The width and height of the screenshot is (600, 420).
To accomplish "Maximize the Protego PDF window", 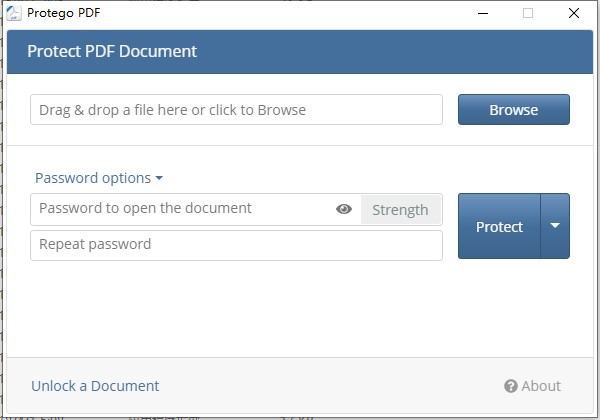I will [x=528, y=13].
